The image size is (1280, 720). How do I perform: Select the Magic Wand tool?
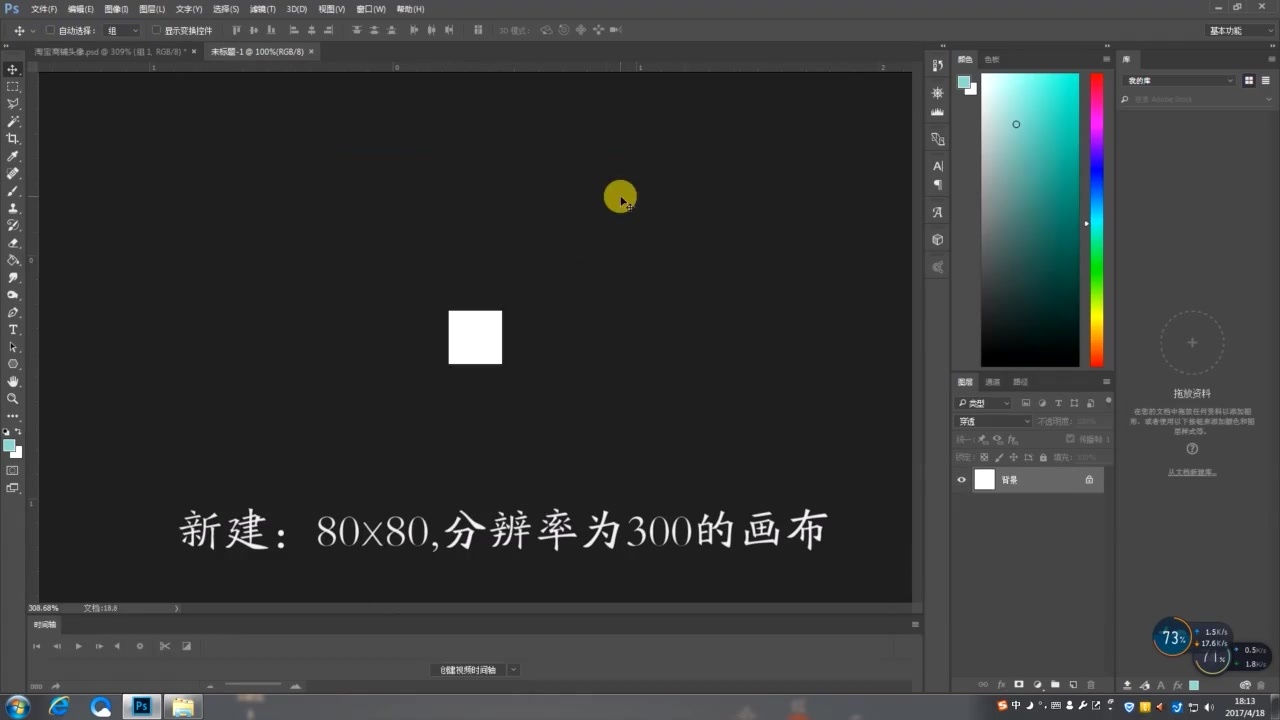pyautogui.click(x=13, y=121)
